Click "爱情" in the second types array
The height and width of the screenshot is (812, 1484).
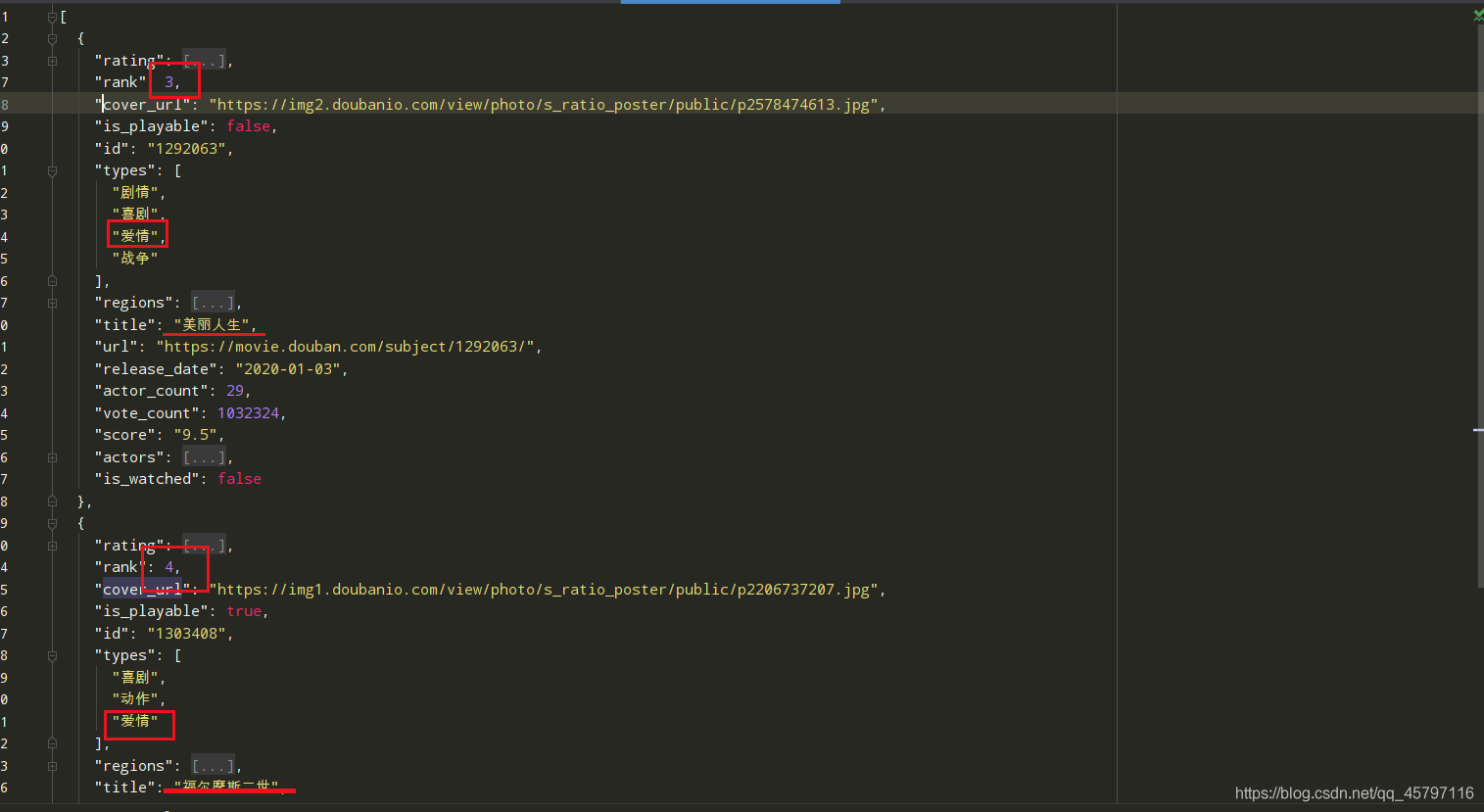[x=134, y=722]
